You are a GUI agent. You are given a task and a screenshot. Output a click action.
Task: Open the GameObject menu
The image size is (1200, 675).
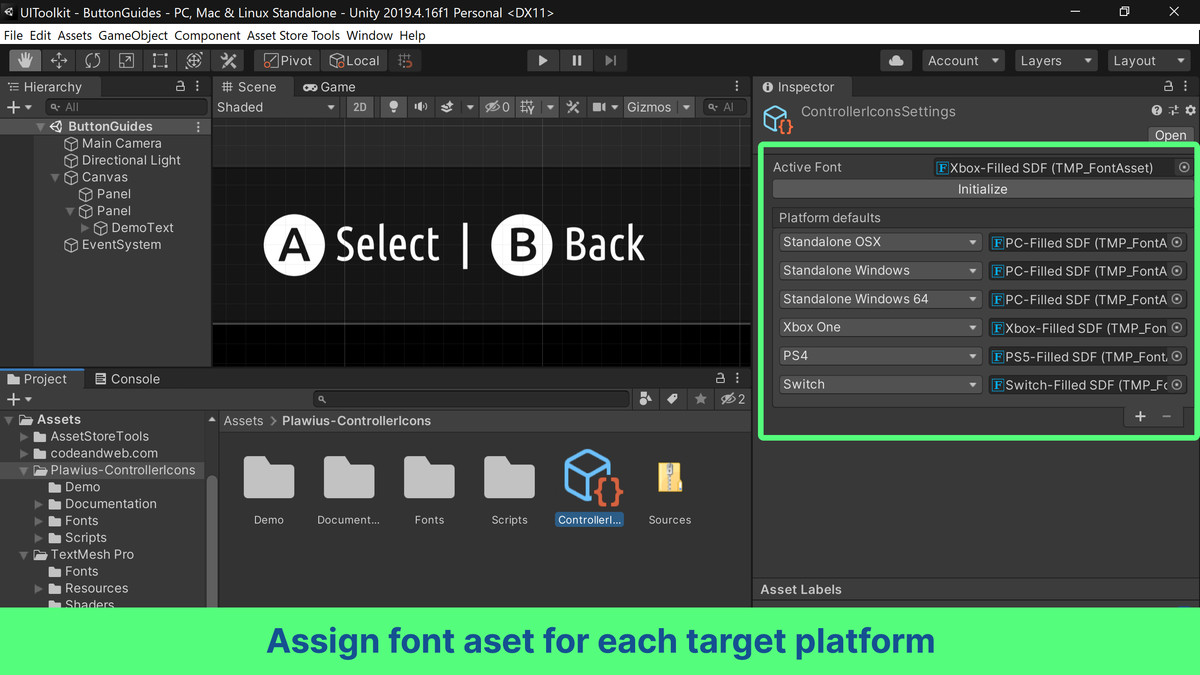[x=134, y=35]
